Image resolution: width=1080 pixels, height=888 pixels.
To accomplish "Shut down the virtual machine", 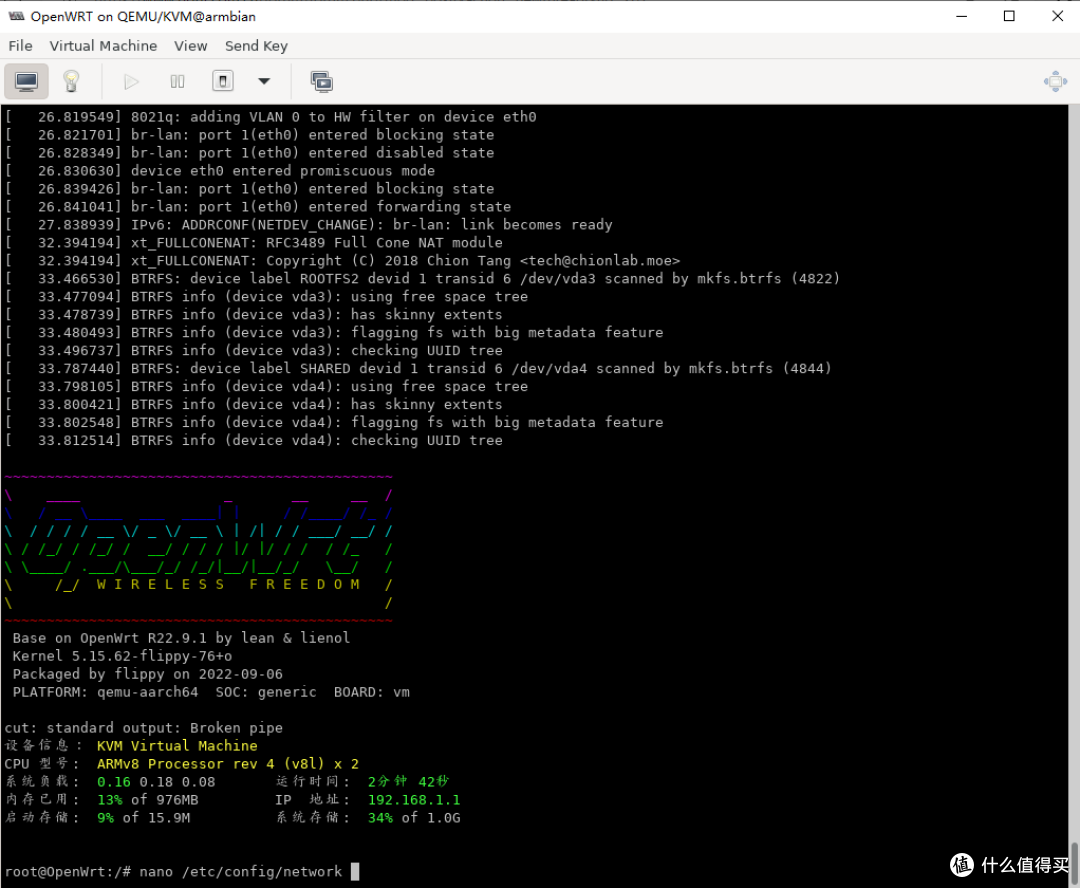I will (x=222, y=81).
